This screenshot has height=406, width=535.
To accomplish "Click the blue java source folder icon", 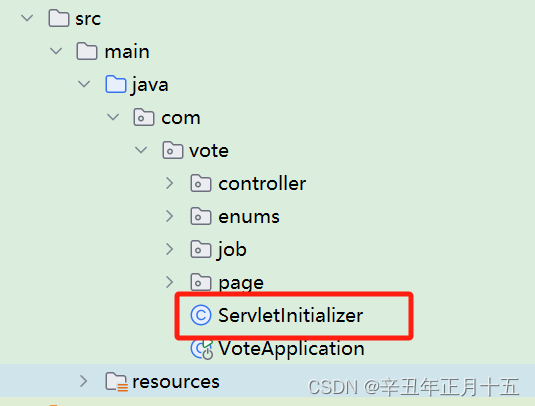I will point(116,84).
